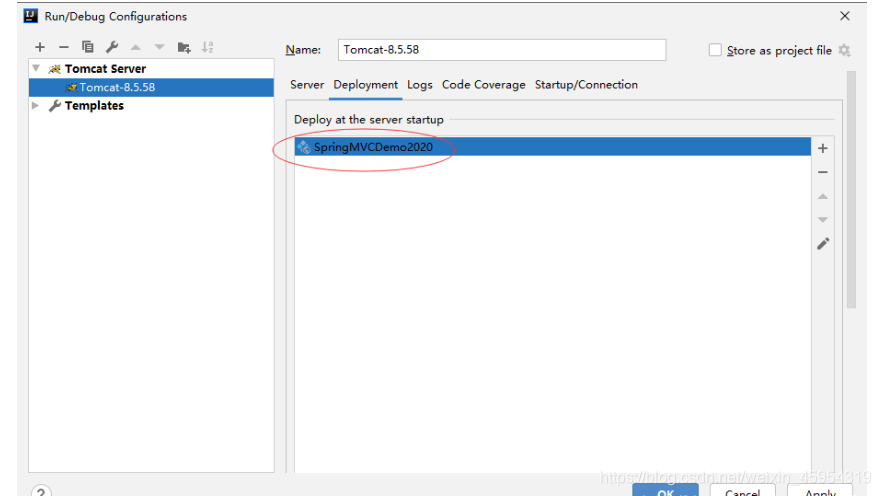Select the Tomcat Server group
This screenshot has width=881, height=496.
[x=105, y=69]
